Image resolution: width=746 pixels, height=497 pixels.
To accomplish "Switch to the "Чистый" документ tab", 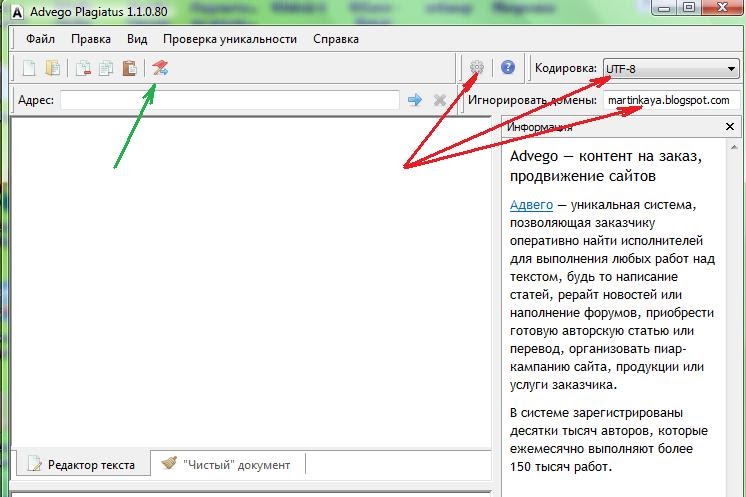I will [x=227, y=464].
